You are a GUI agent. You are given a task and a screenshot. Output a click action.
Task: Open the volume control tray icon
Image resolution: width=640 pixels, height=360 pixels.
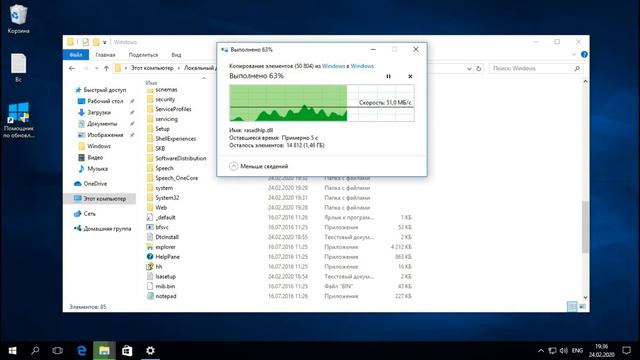click(x=564, y=351)
